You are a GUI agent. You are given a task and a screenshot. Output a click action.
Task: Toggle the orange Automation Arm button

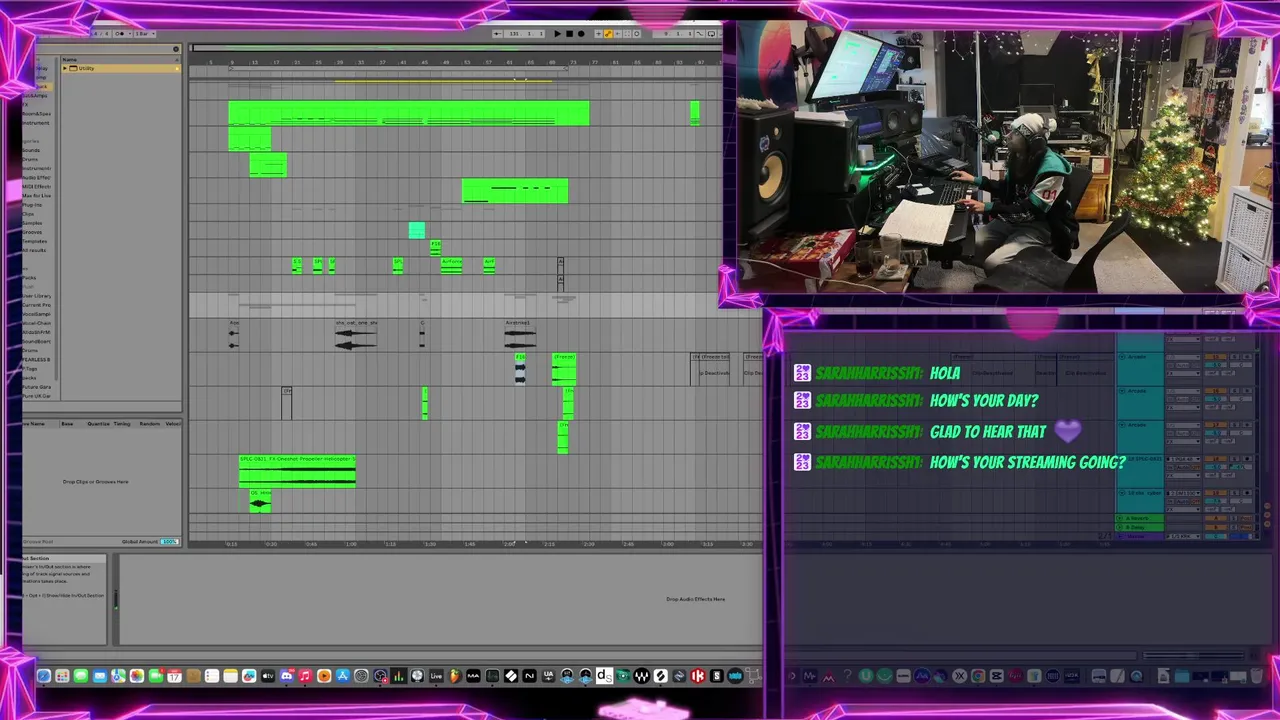(x=608, y=34)
